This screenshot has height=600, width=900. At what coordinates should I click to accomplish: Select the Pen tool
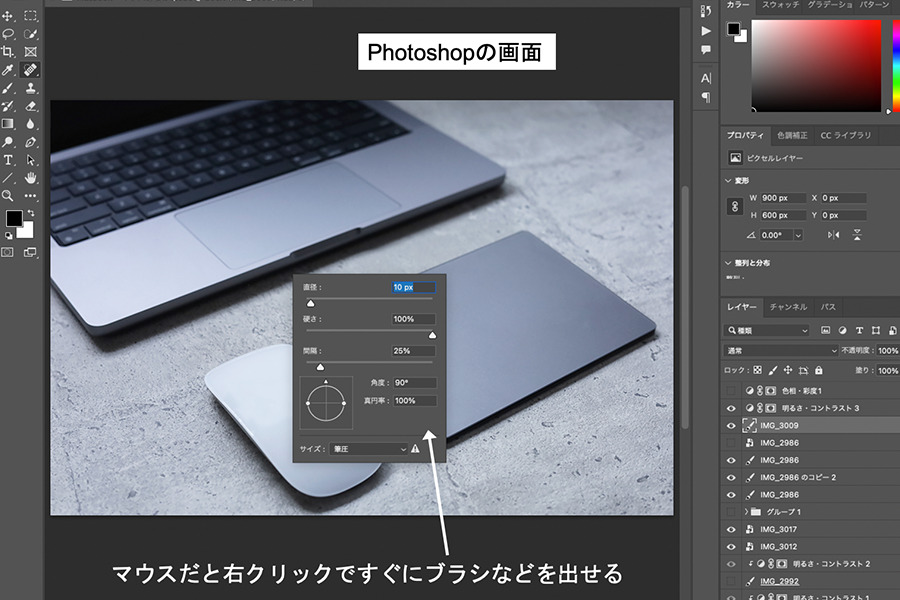click(30, 142)
